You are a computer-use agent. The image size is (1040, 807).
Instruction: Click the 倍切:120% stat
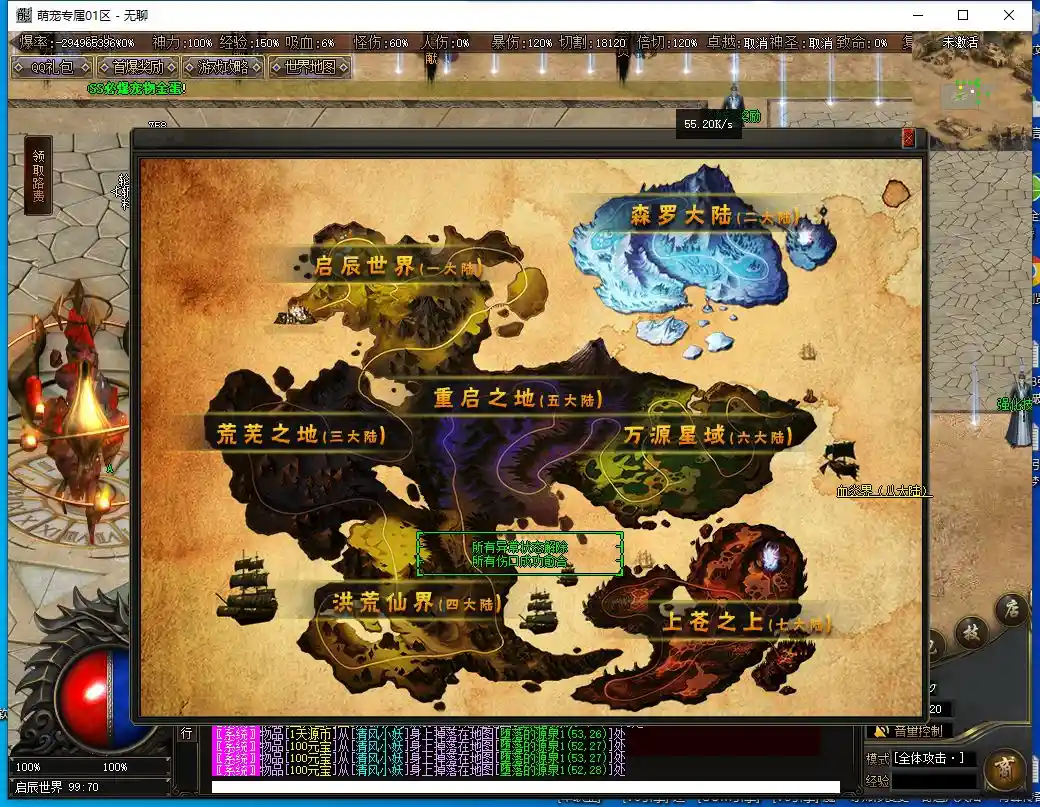pyautogui.click(x=667, y=42)
